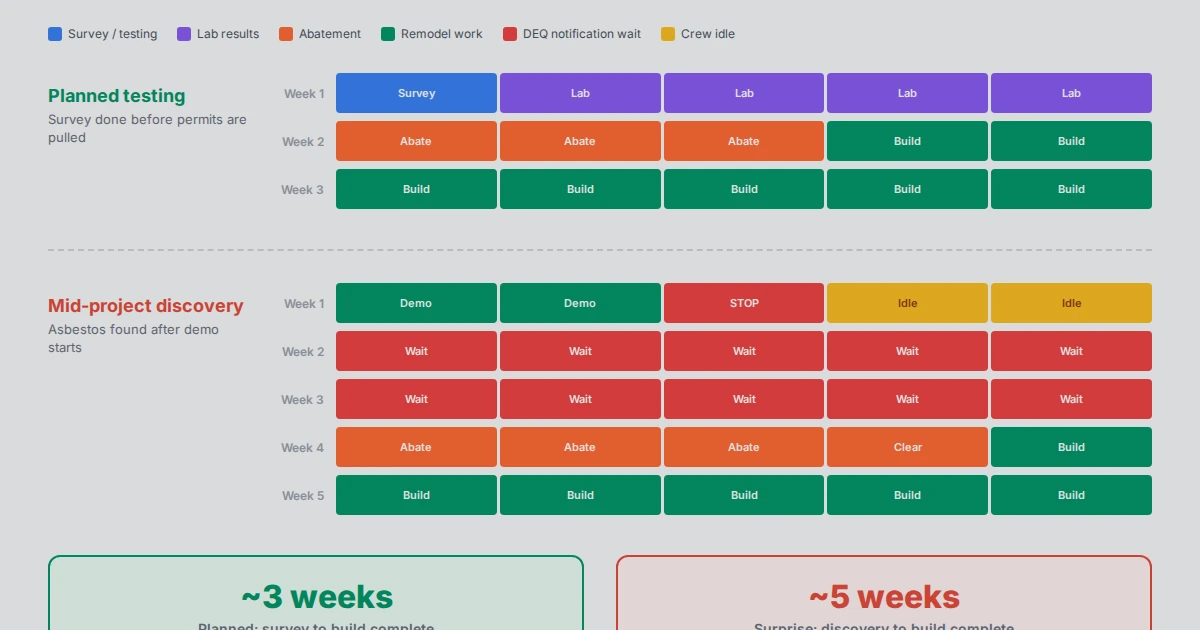Click Week 3 label under Mid-project discovery

pos(303,400)
